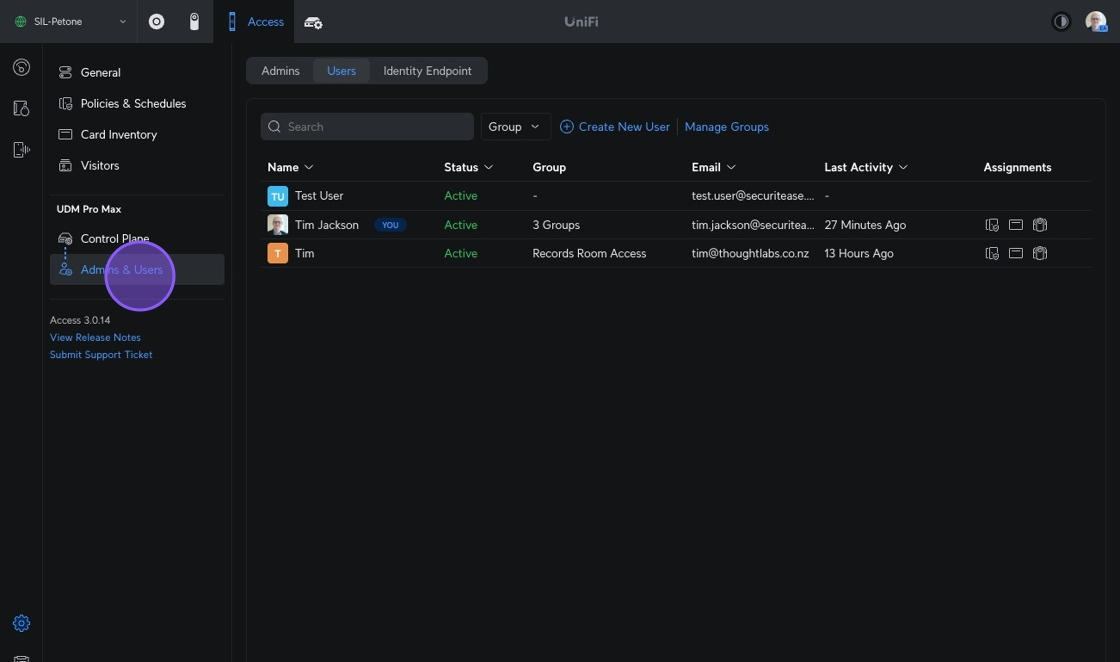The height and width of the screenshot is (662, 1120).
Task: Click the settings gear in left rail
Action: point(21,623)
